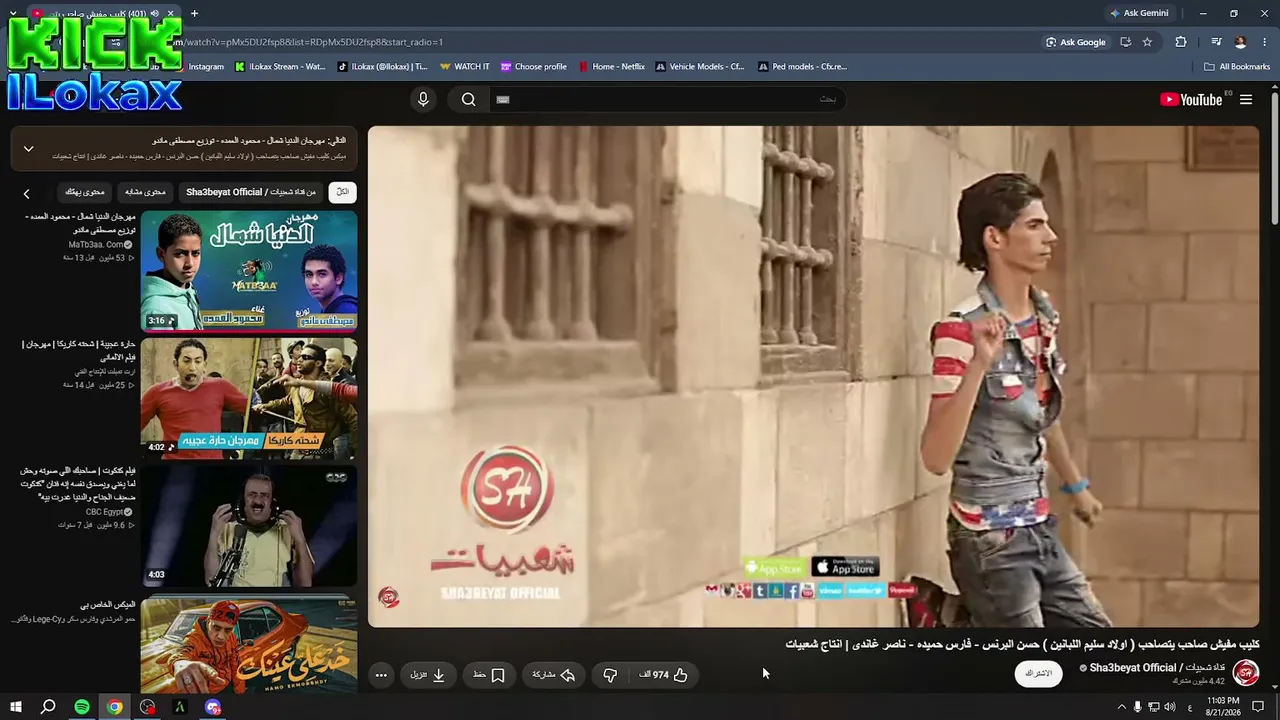Image resolution: width=1280 pixels, height=720 pixels.
Task: Click the Ask Google button in address bar
Action: (1076, 42)
